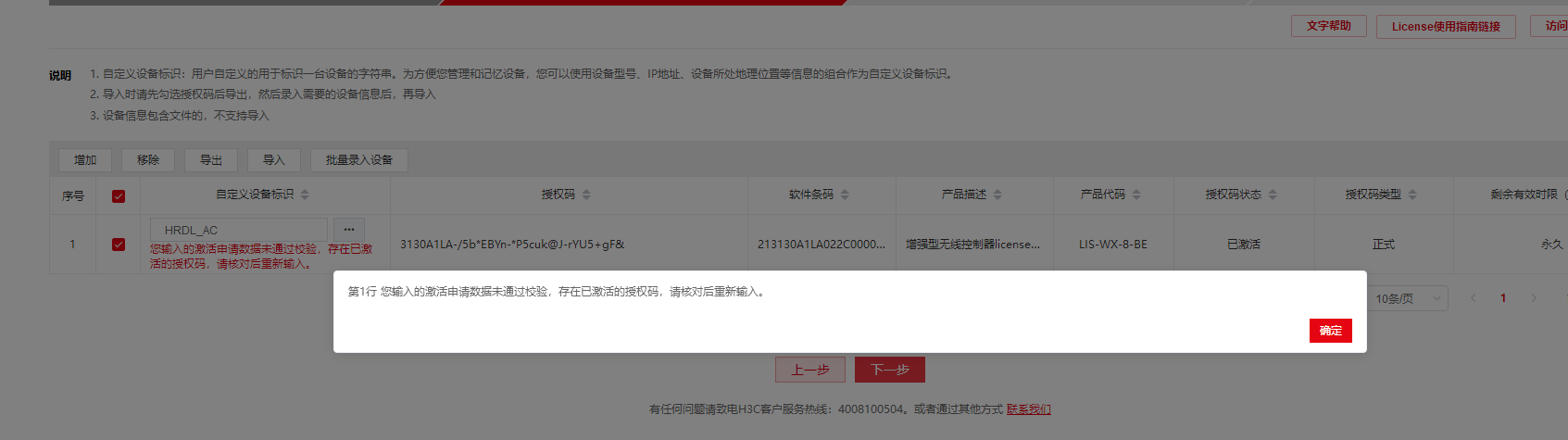Toggle the select-all header checkbox

pos(119,196)
